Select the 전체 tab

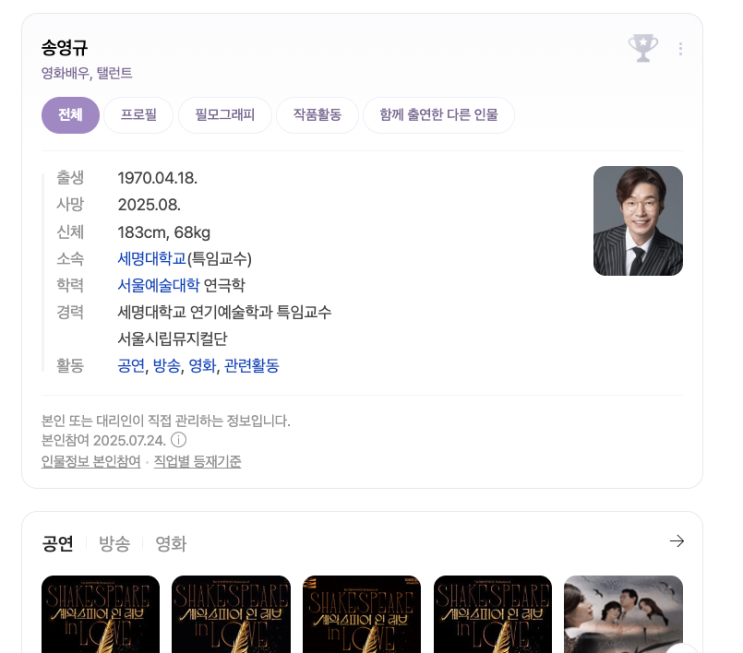[x=71, y=115]
